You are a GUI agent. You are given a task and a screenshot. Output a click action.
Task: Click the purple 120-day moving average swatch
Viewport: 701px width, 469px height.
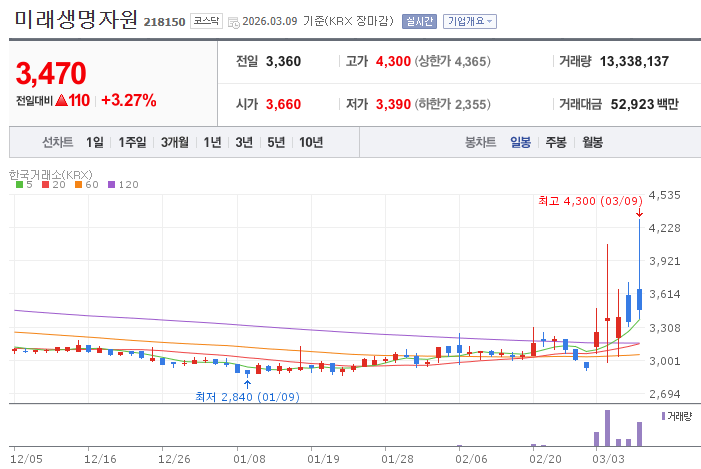click(x=111, y=184)
